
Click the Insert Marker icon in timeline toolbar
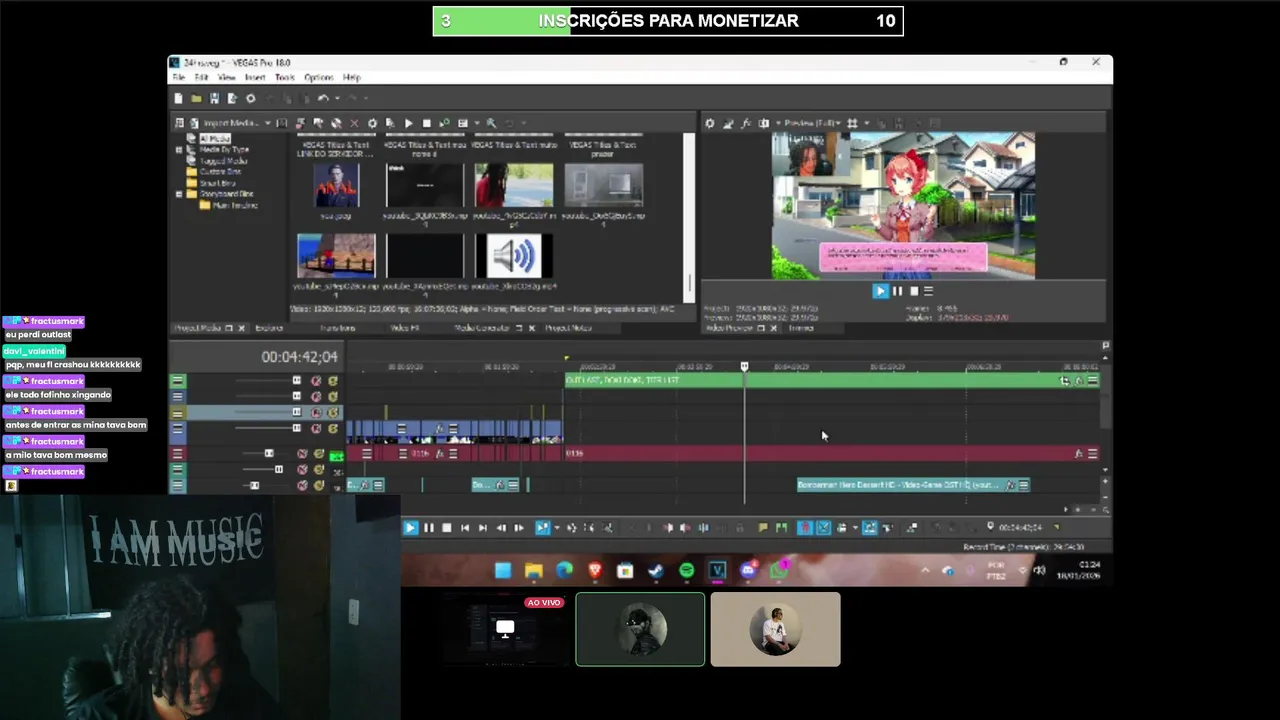(763, 527)
